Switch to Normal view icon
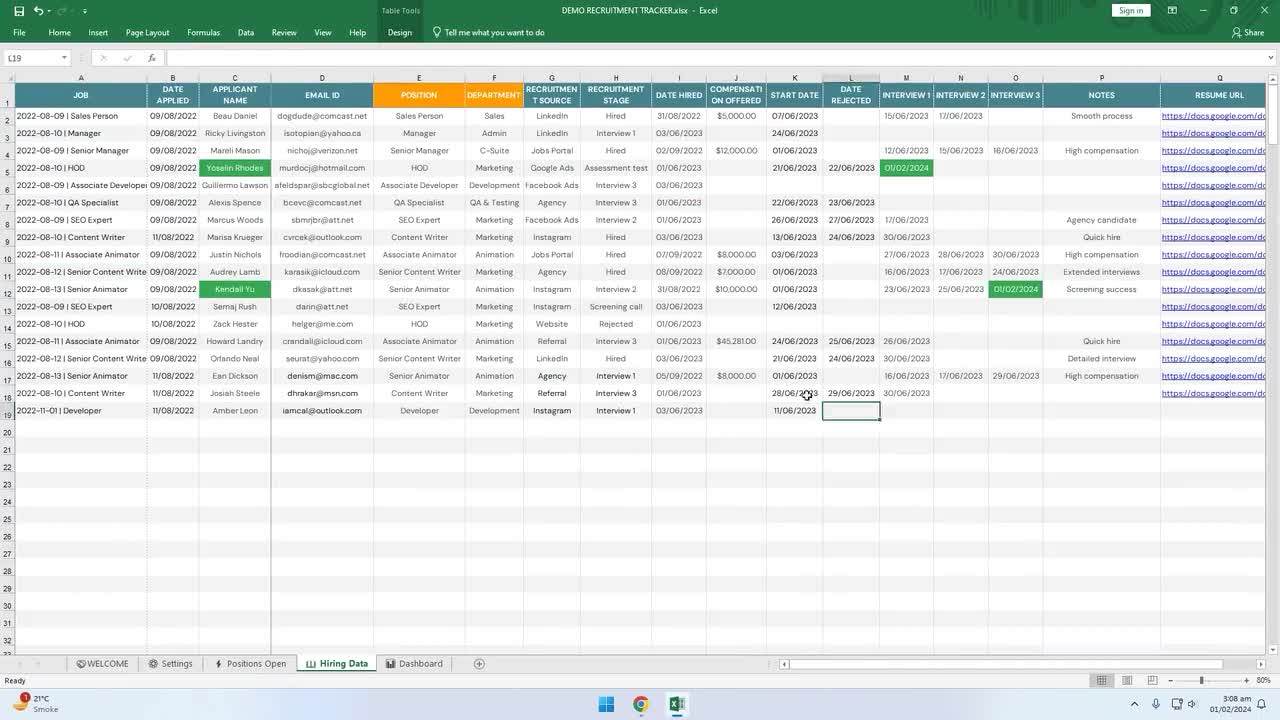The image size is (1280, 720). coord(1102,681)
